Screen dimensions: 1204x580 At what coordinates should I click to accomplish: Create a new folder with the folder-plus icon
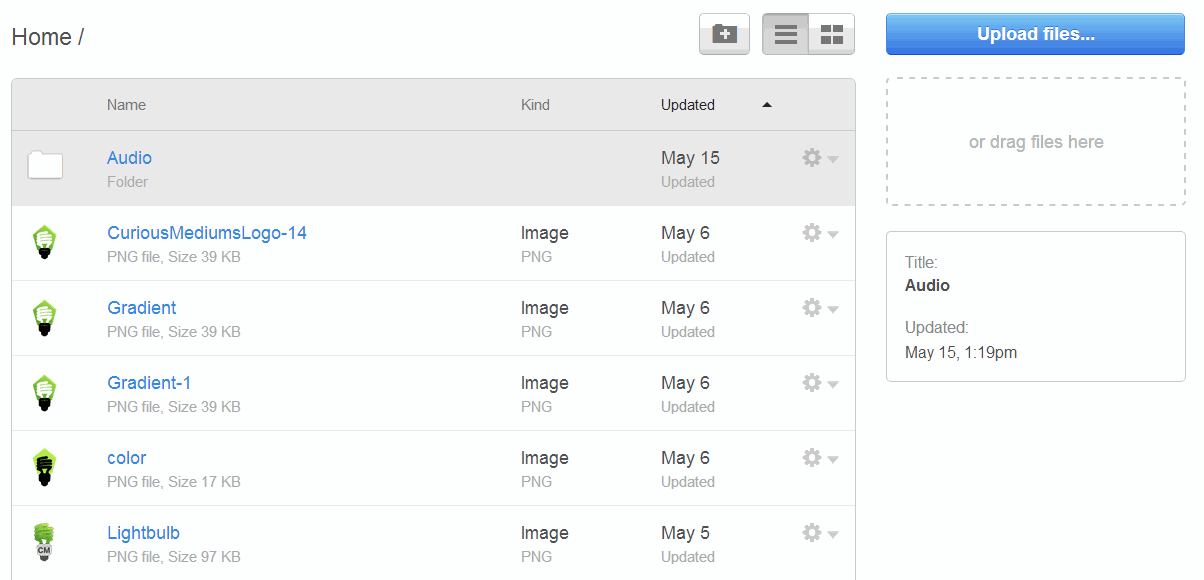724,34
